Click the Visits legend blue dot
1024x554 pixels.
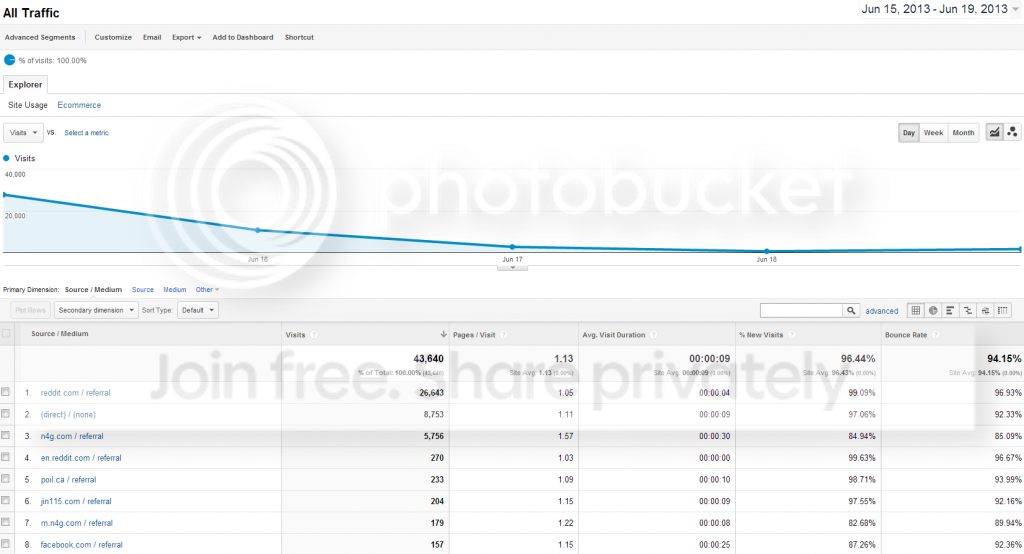pos(7,158)
